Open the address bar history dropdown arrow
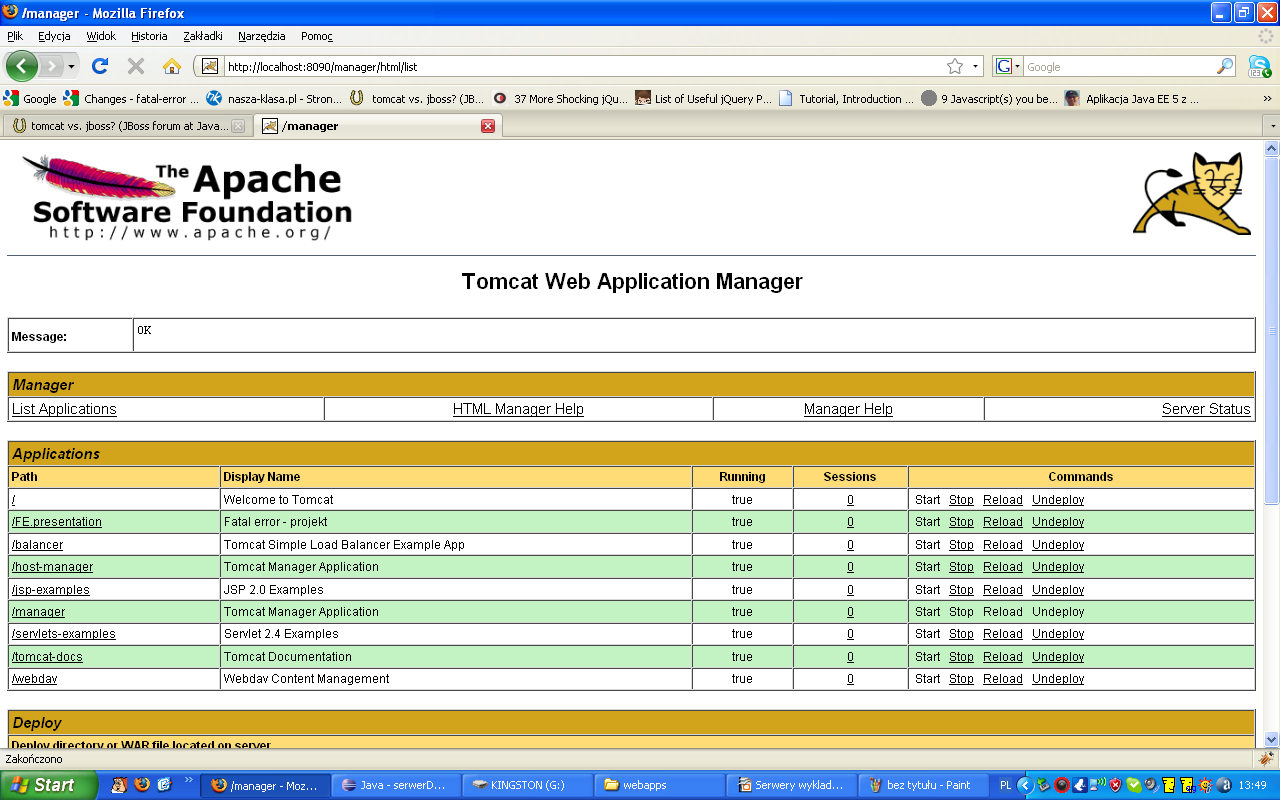 coord(976,66)
